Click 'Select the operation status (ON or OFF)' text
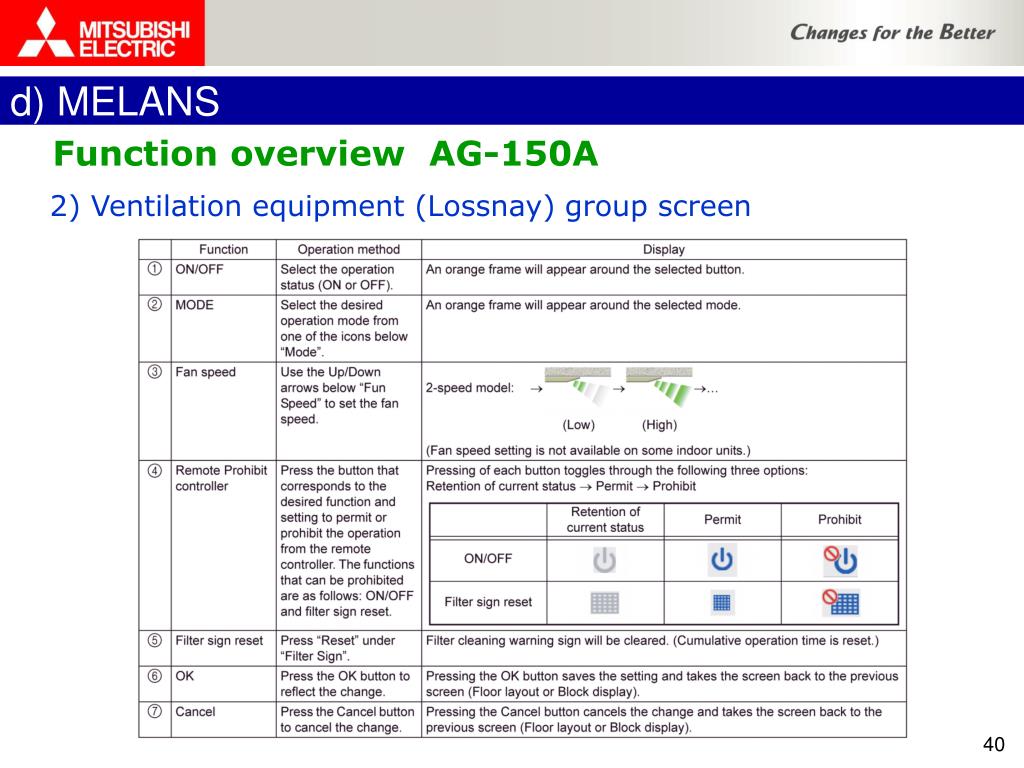The width and height of the screenshot is (1024, 768). pos(337,278)
